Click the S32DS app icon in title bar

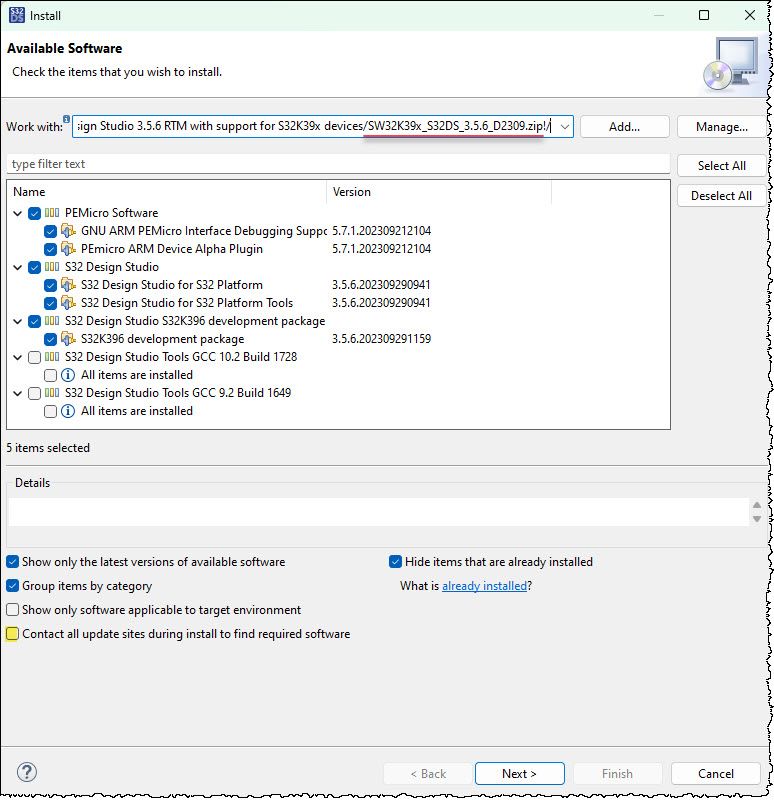point(16,15)
